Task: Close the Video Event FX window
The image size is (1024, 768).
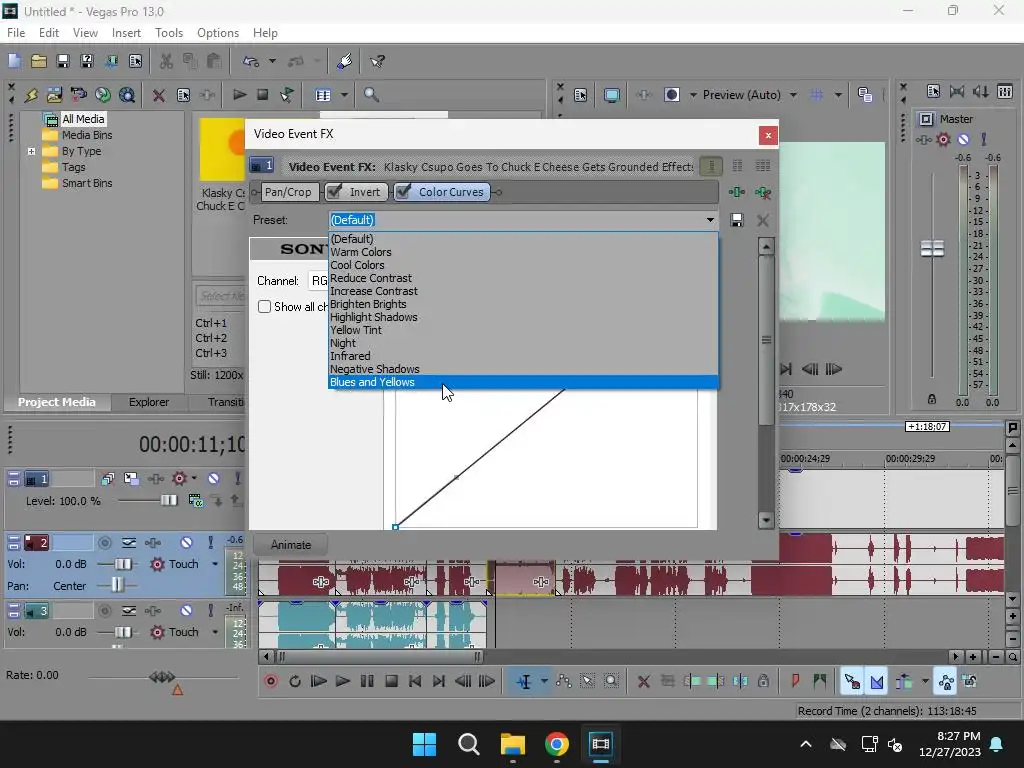Action: coord(768,135)
